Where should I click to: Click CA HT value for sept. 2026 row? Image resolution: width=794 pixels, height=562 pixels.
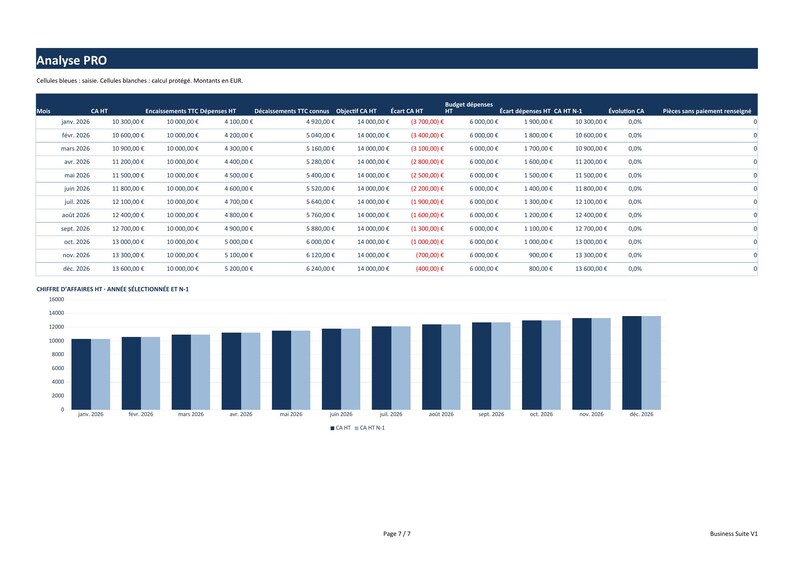[x=128, y=229]
